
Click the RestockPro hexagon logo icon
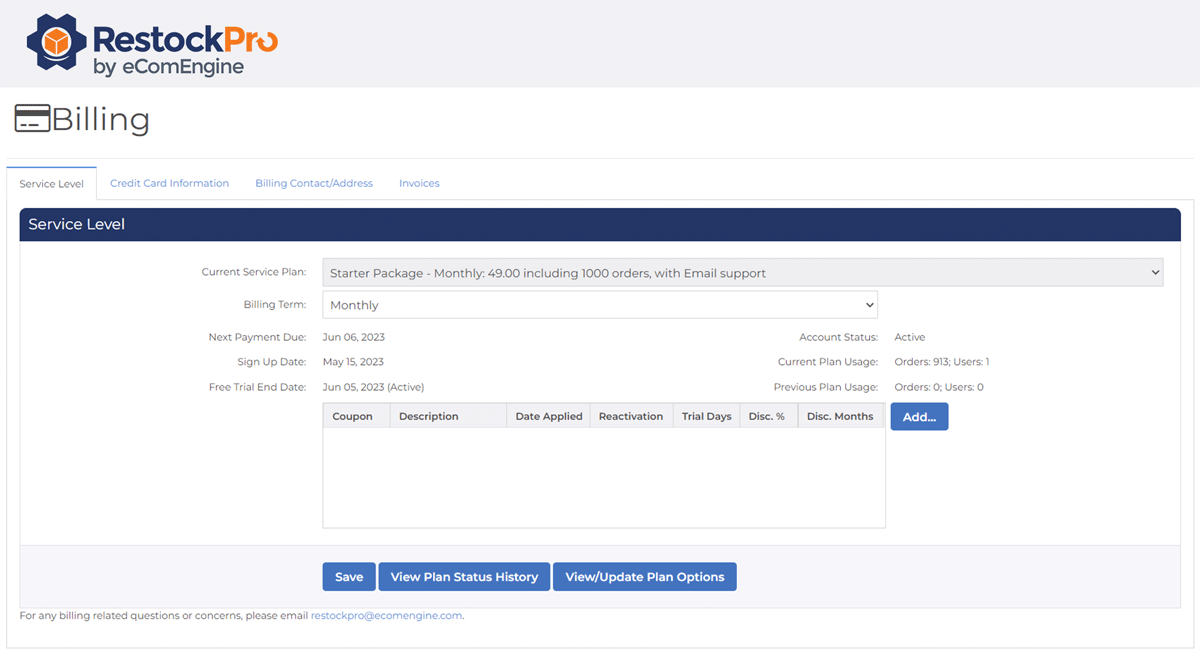[x=57, y=43]
